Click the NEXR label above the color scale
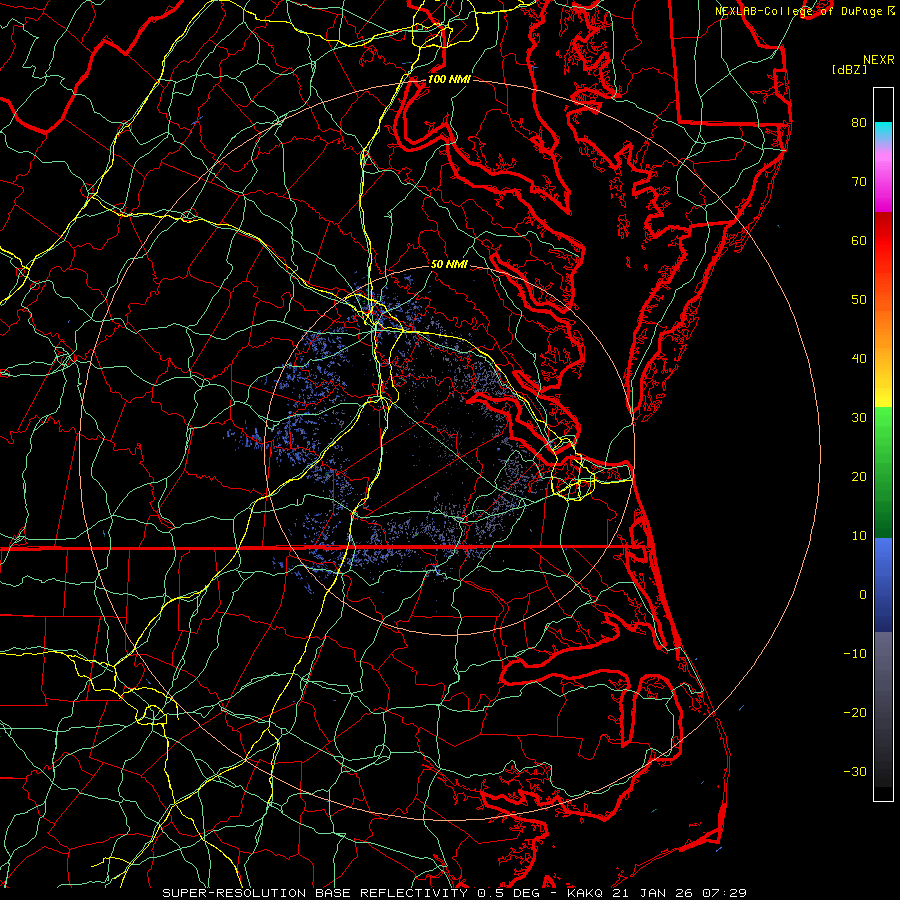The image size is (900, 900). [x=878, y=60]
